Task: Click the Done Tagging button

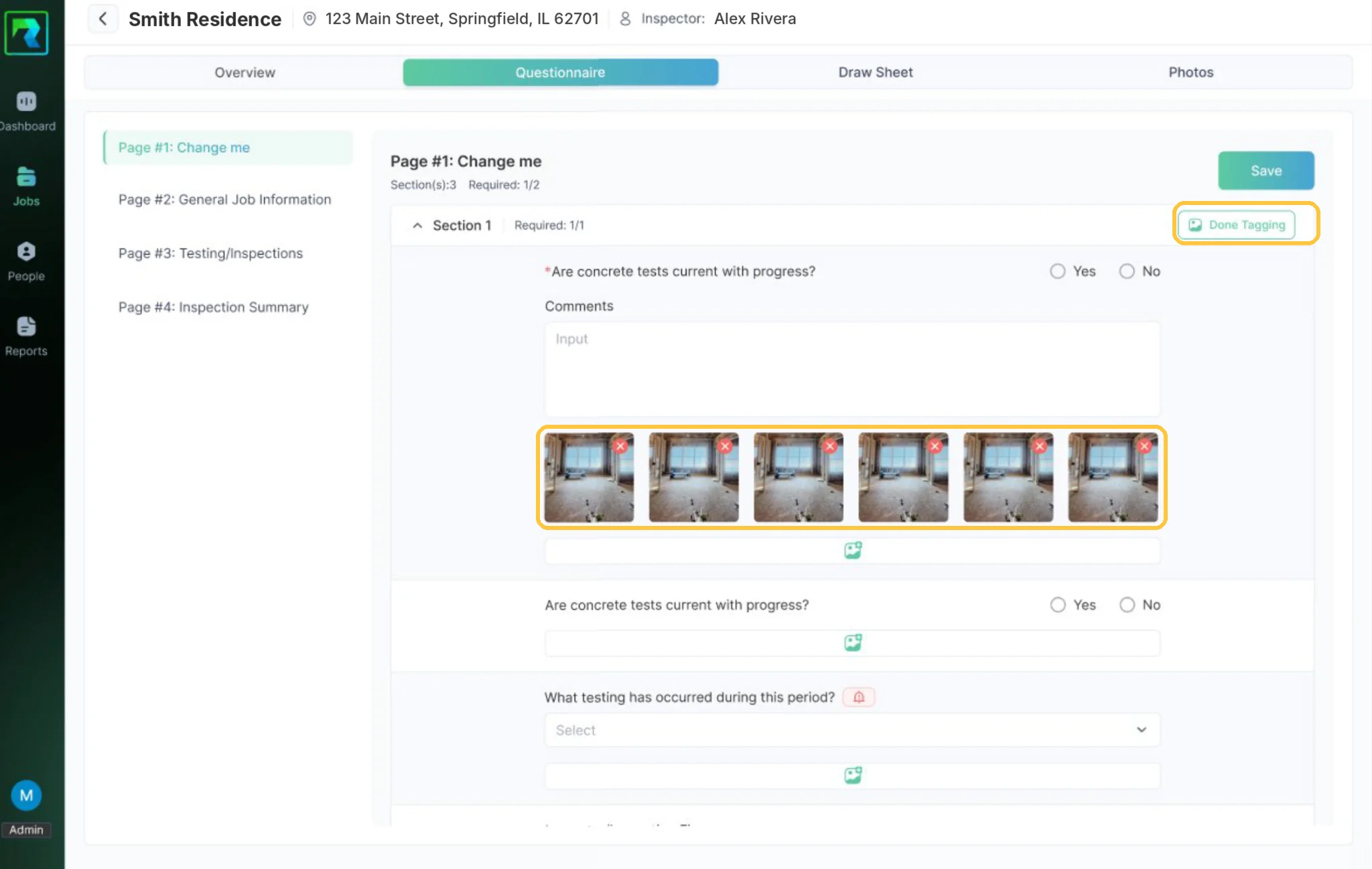Action: tap(1237, 225)
